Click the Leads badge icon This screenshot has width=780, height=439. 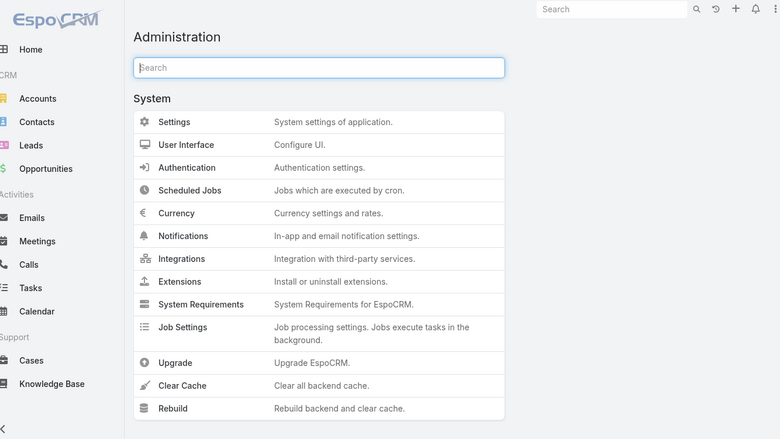coord(4,145)
